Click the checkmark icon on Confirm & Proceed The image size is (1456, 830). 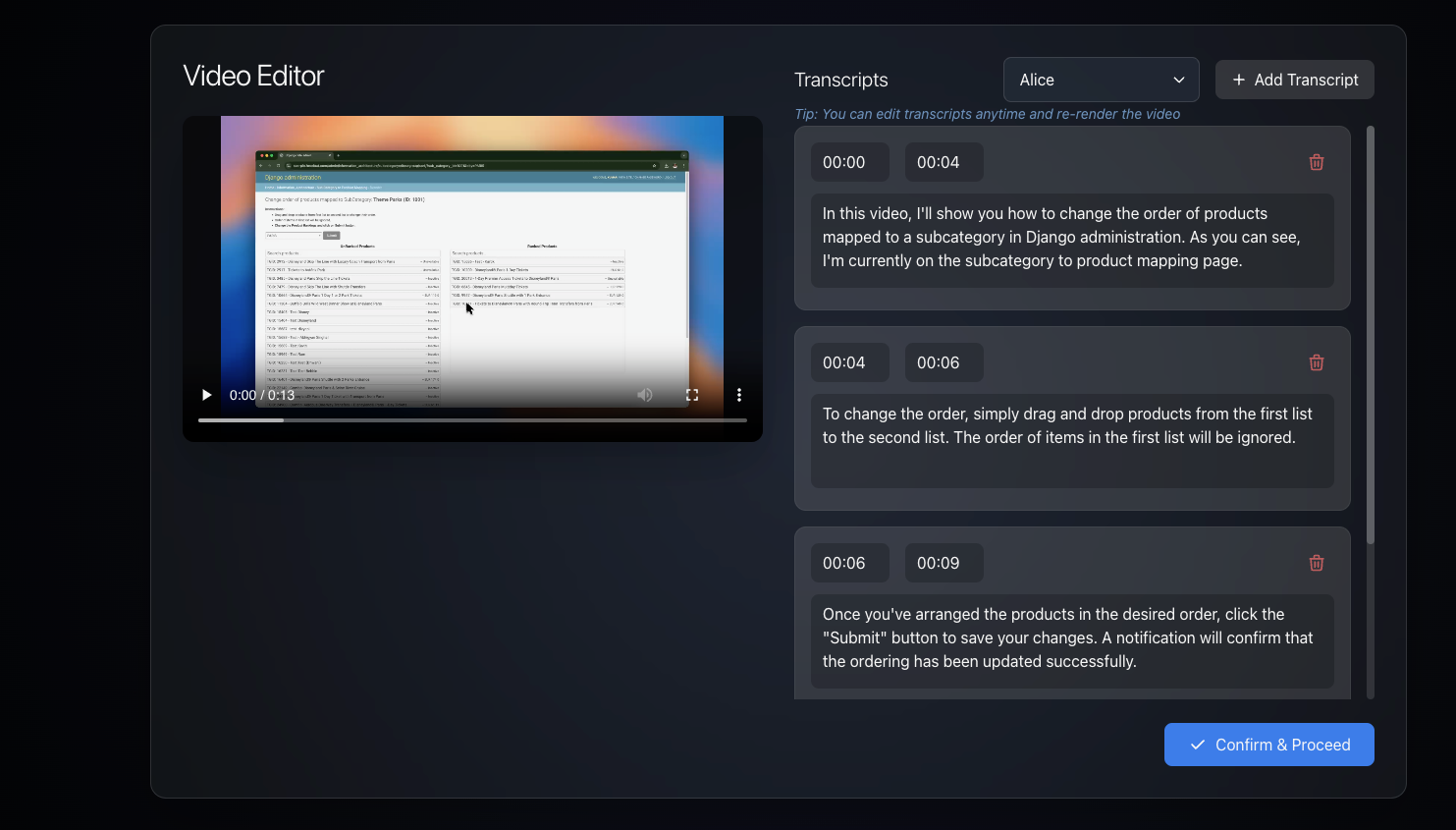pyautogui.click(x=1198, y=745)
